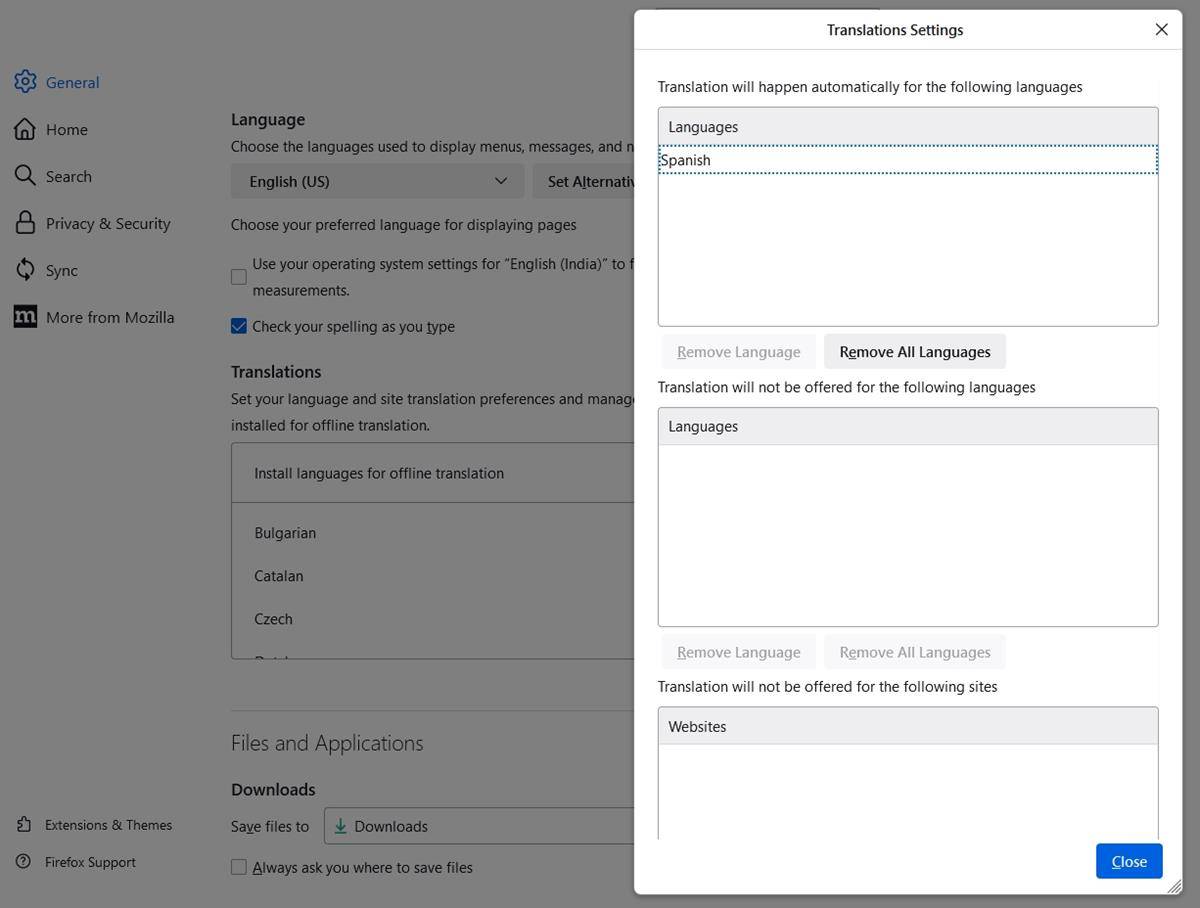Select Catalan in offline translation list
Image resolution: width=1200 pixels, height=908 pixels.
click(279, 576)
